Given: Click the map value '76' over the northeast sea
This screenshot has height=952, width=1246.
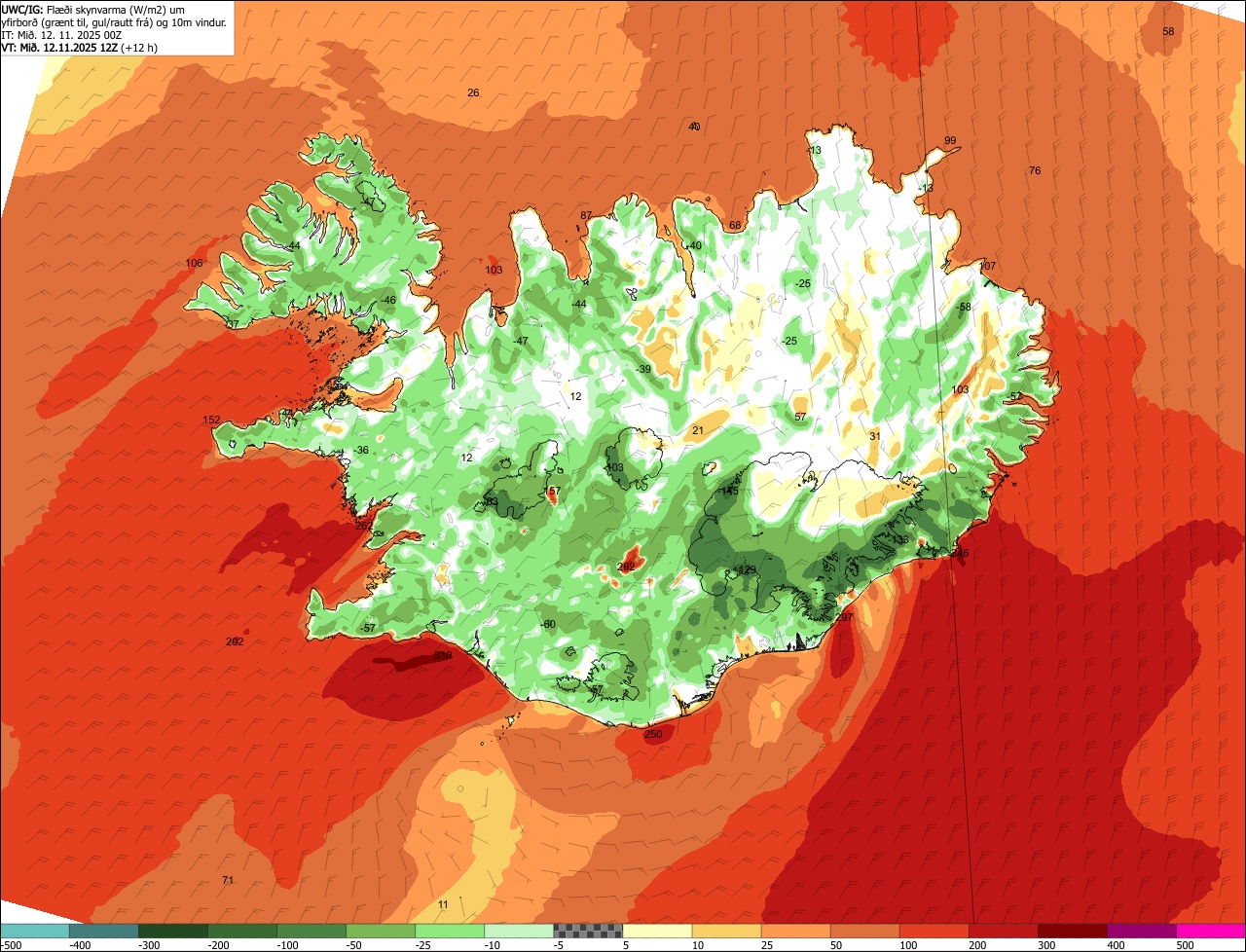Looking at the screenshot, I should pyautogui.click(x=1035, y=170).
